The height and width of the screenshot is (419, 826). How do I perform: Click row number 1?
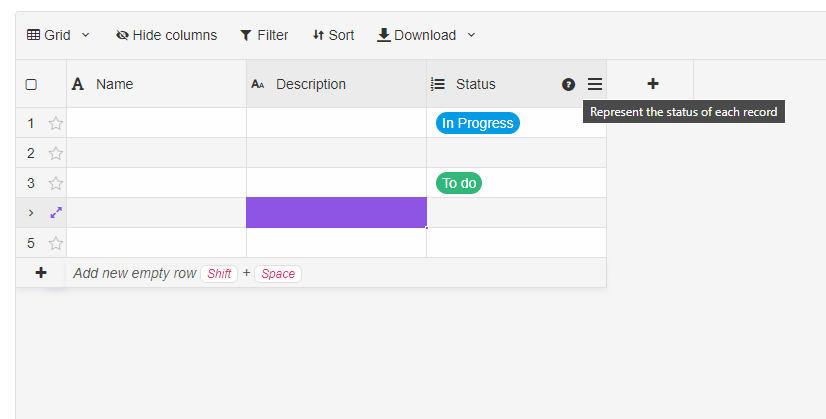[31, 123]
